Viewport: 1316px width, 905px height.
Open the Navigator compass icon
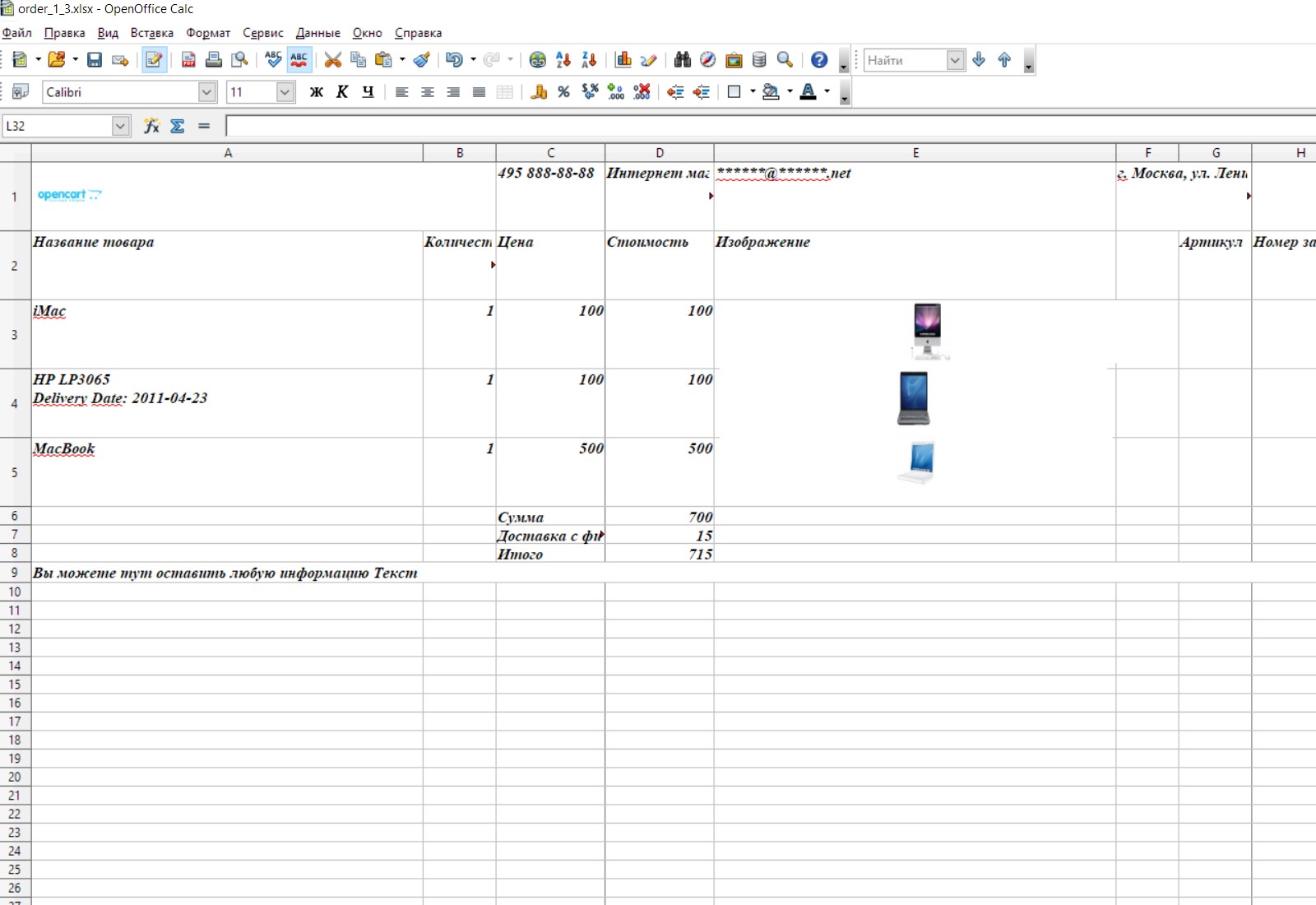pos(708,60)
